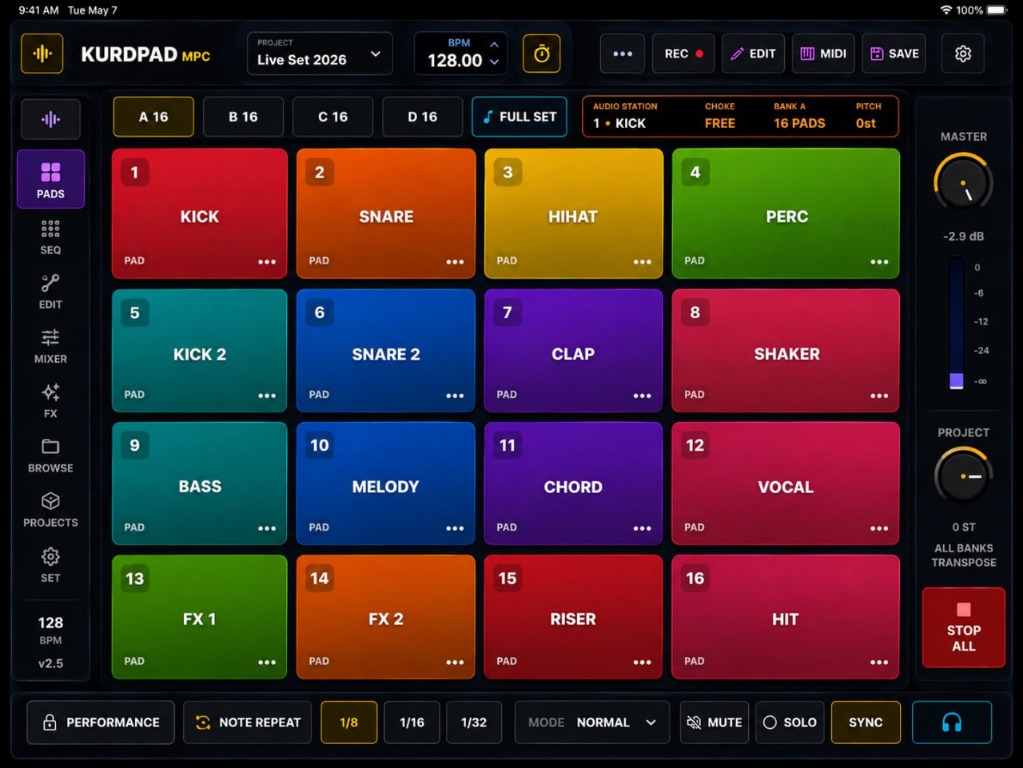The width and height of the screenshot is (1023, 768).
Task: Switch to bank A 16 tab
Action: (x=153, y=117)
